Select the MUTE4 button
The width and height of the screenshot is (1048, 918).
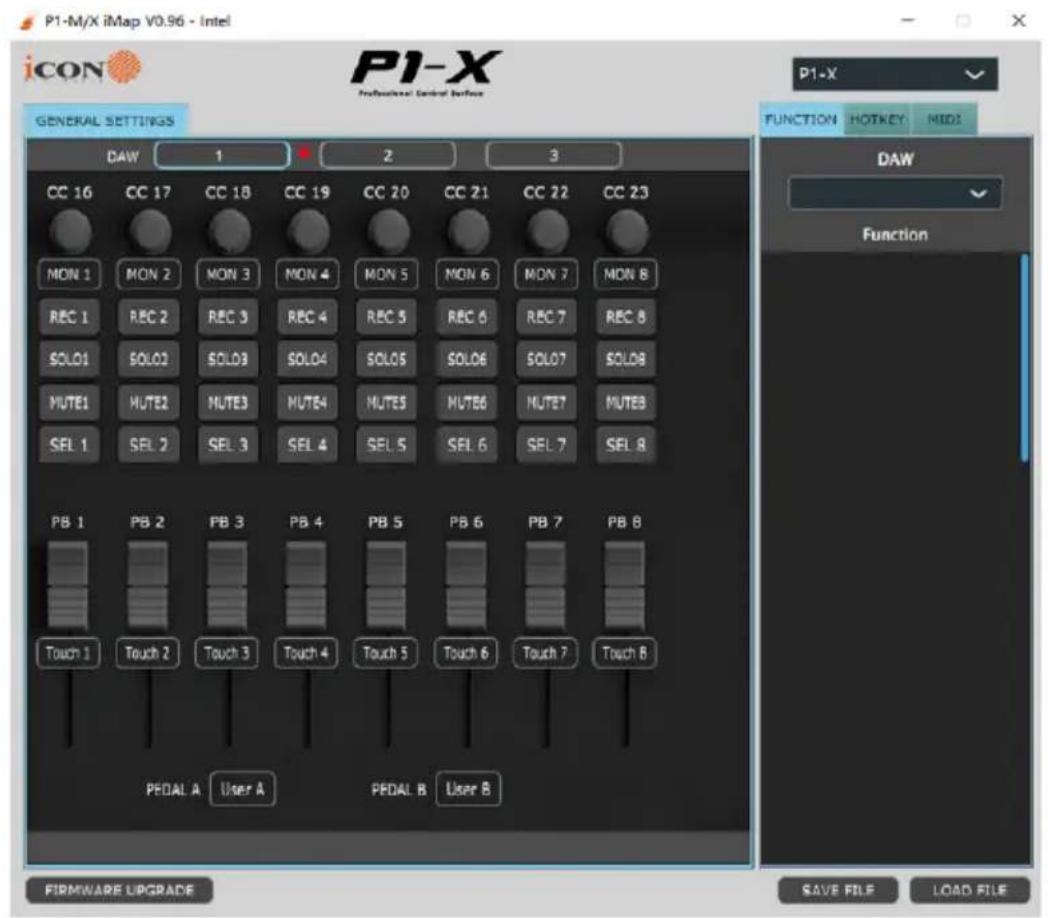[307, 402]
